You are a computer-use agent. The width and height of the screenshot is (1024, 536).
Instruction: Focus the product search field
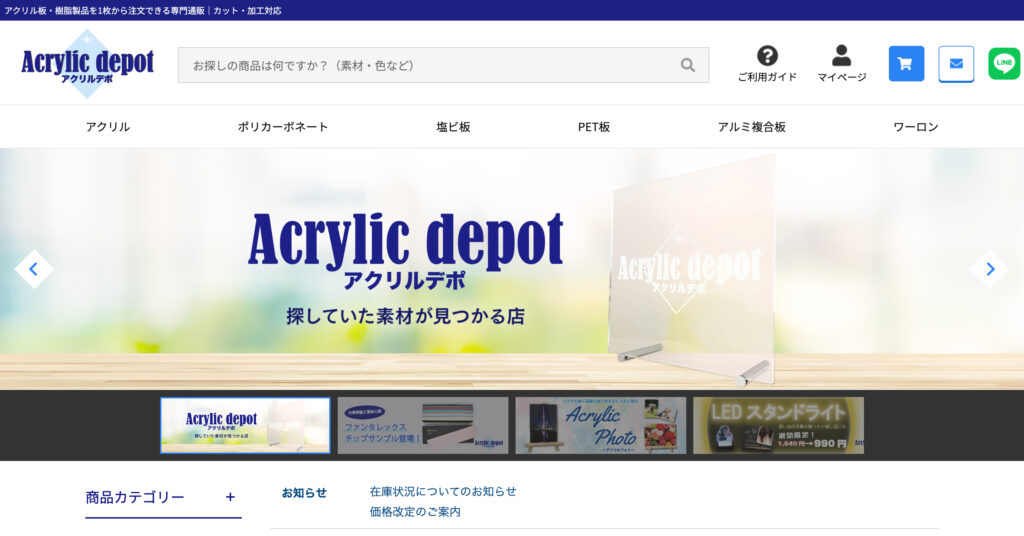pyautogui.click(x=443, y=65)
